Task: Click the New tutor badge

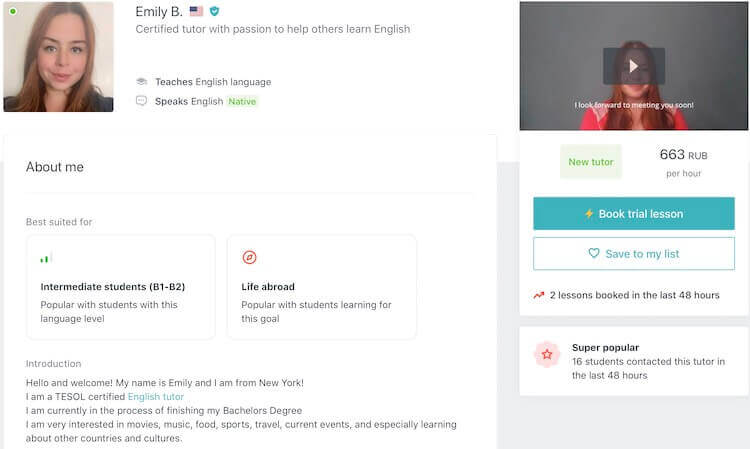Action: [591, 162]
